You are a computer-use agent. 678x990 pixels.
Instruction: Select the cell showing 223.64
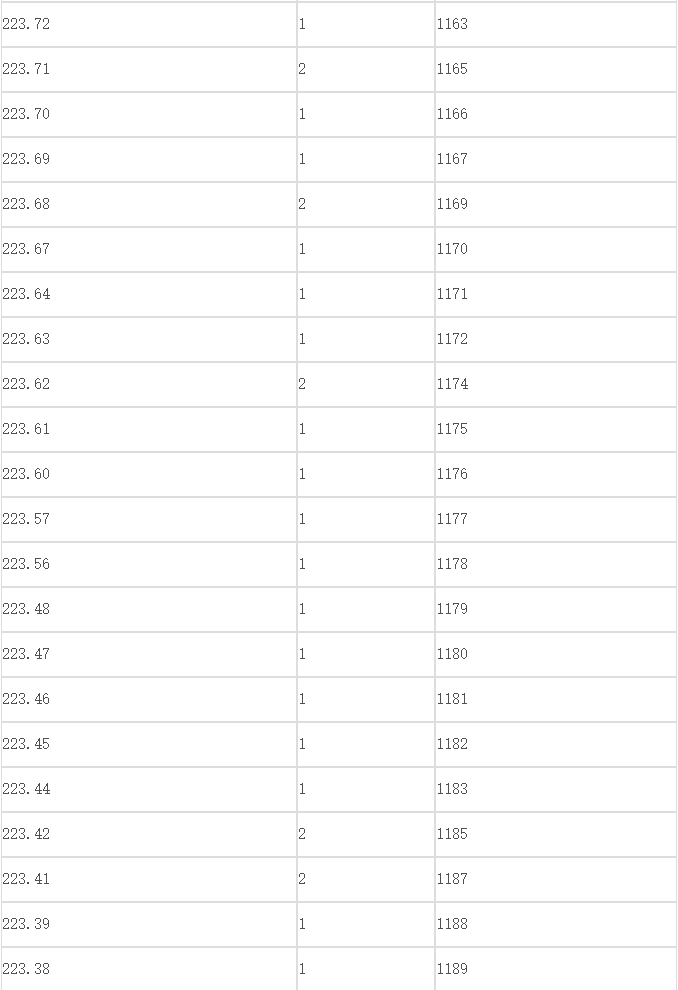pyautogui.click(x=149, y=294)
